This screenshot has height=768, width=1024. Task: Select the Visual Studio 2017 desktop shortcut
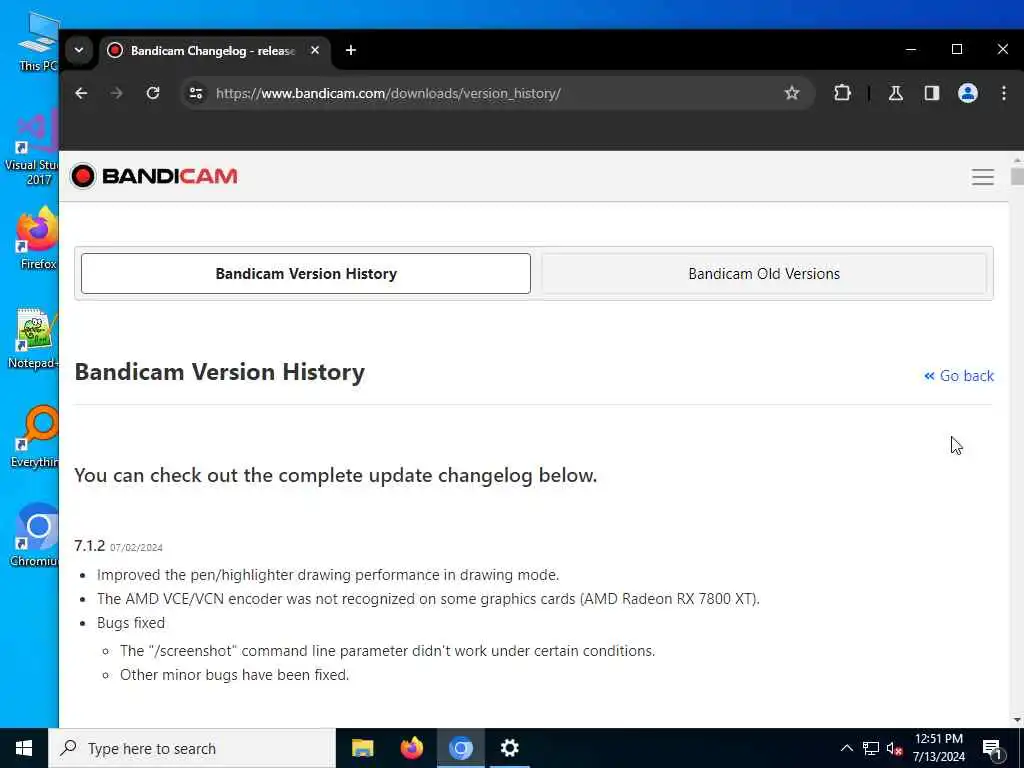tap(31, 149)
